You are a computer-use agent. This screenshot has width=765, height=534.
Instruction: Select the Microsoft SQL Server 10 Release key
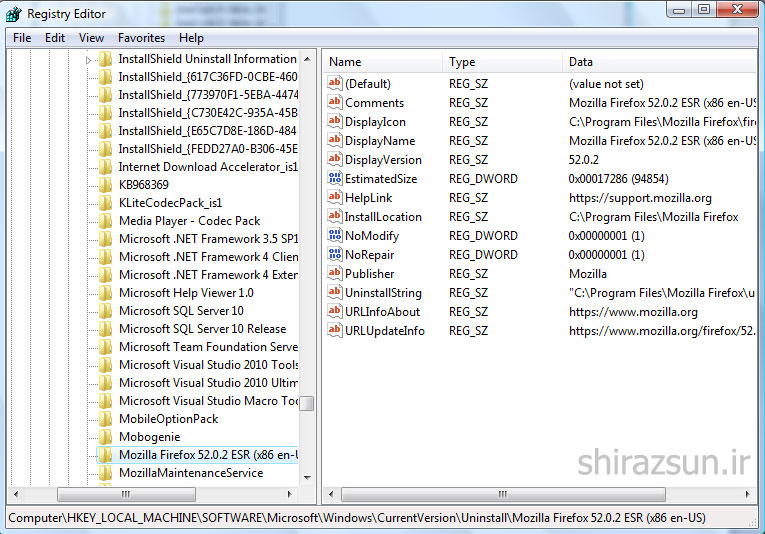click(202, 329)
